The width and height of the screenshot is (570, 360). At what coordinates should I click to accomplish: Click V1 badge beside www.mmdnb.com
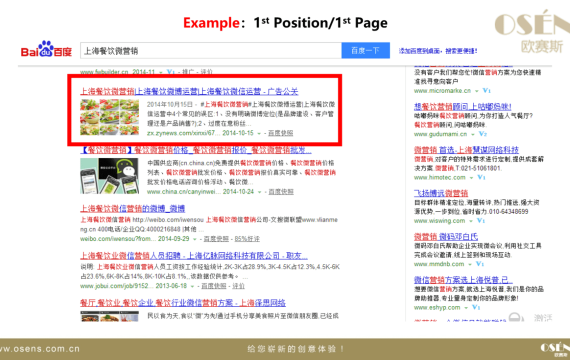pyautogui.click(x=480, y=264)
